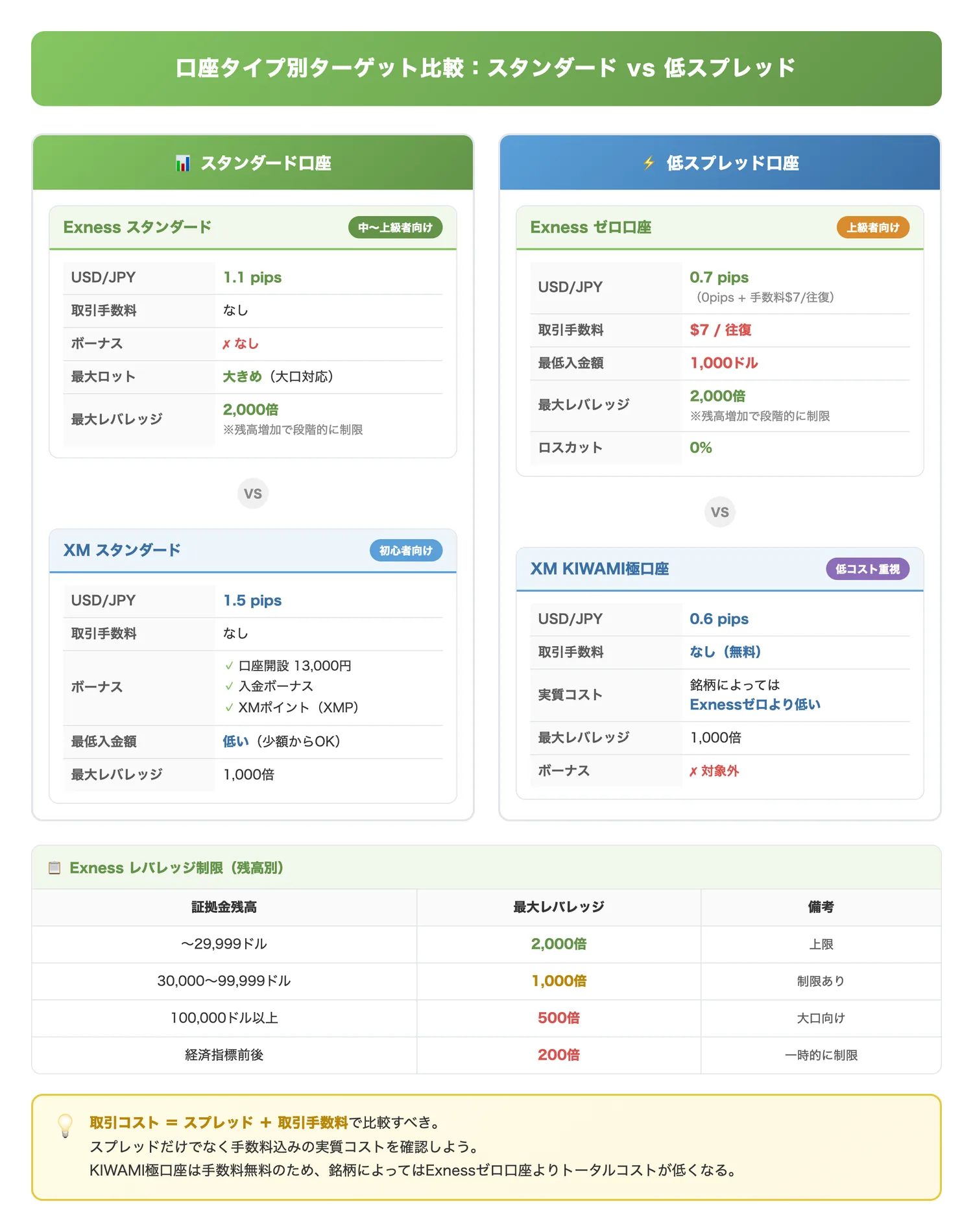Click the checkmark beside 口座開設 13,000円

(x=229, y=666)
